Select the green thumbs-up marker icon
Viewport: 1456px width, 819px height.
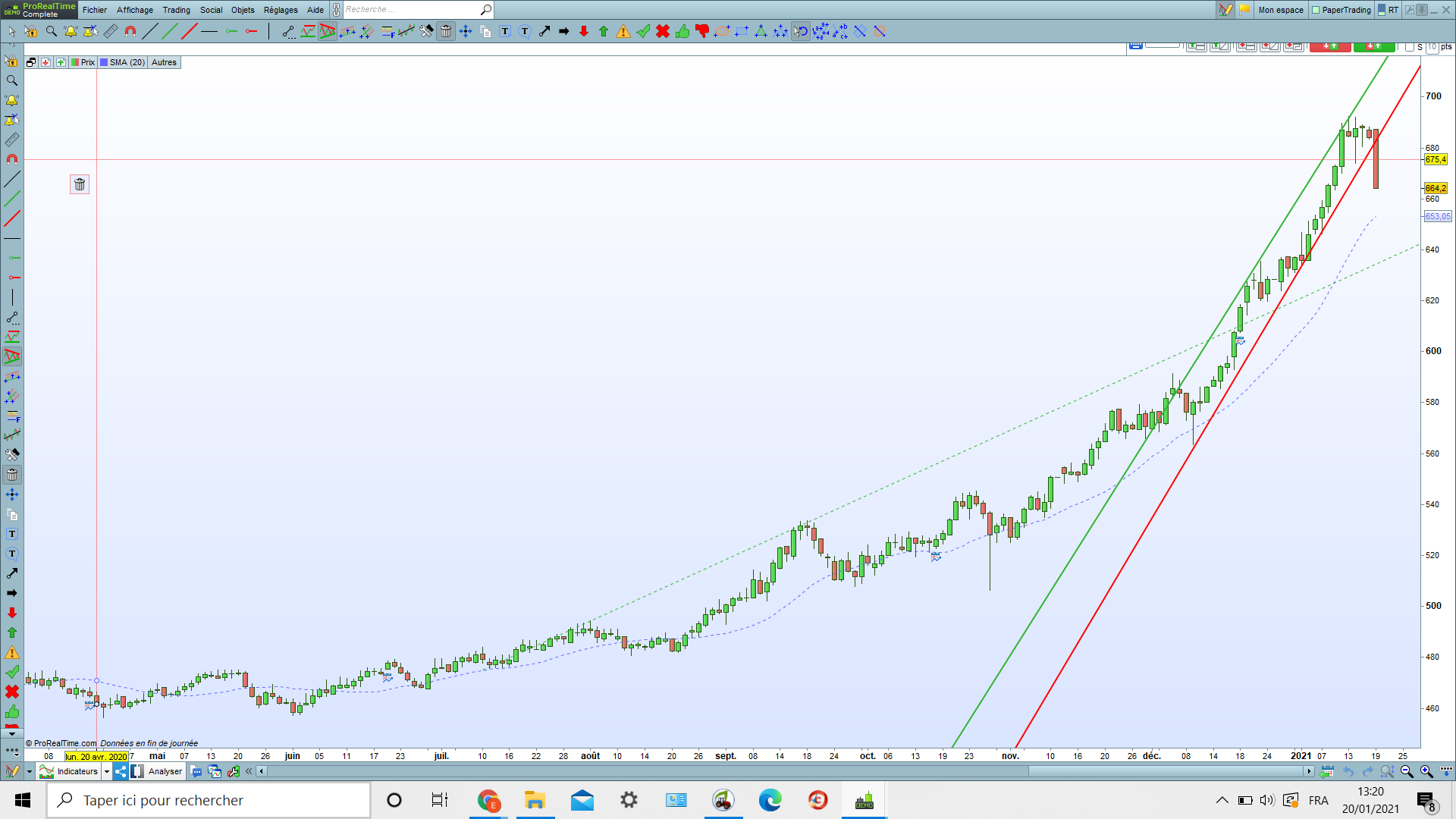(682, 31)
